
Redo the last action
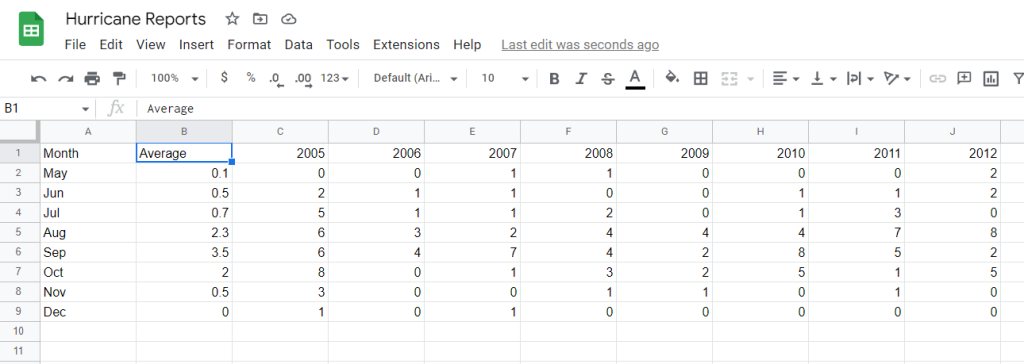coord(65,78)
